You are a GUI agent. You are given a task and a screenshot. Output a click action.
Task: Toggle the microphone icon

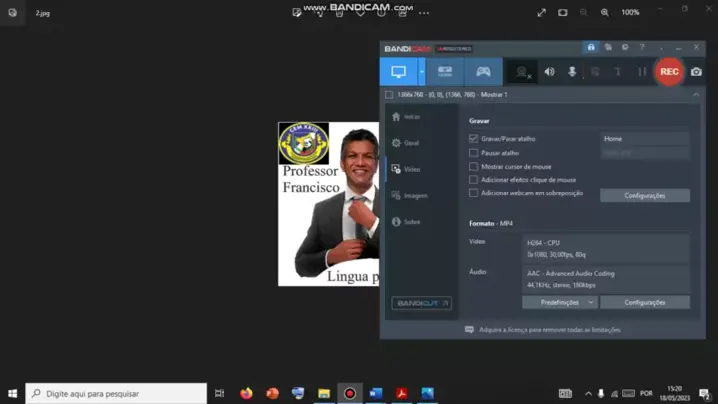(x=572, y=72)
